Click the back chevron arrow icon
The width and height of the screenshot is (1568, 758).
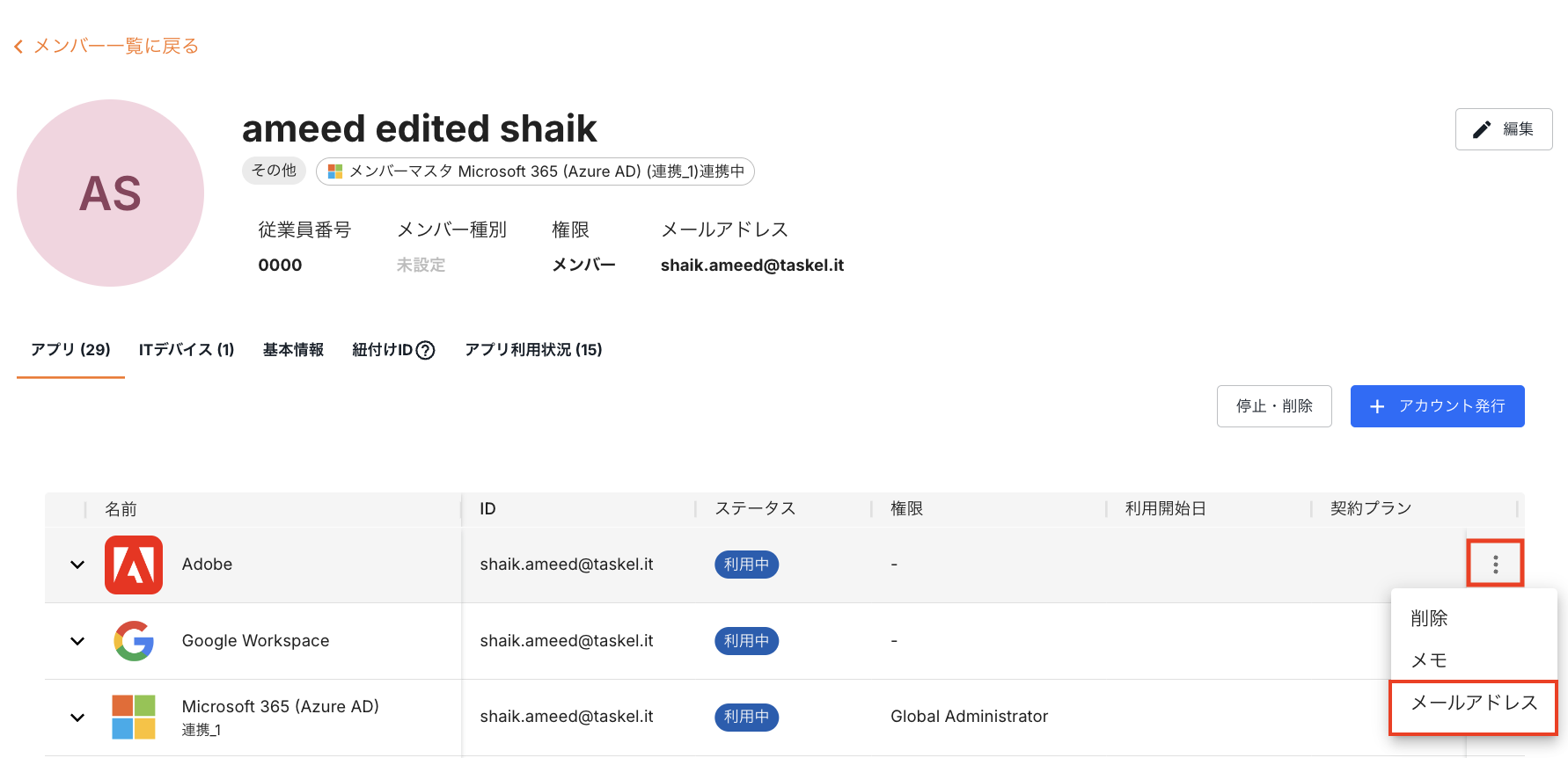[18, 47]
